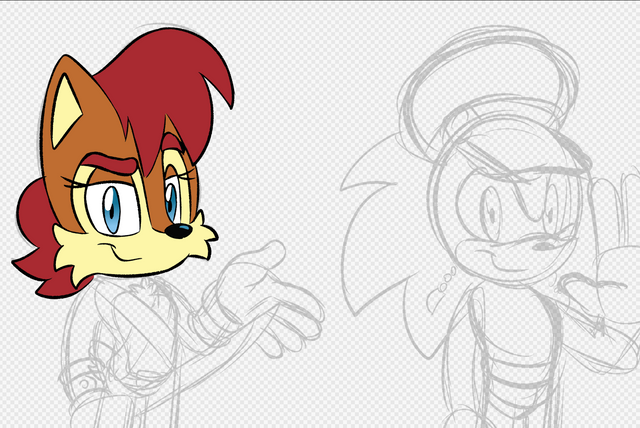Viewport: 640px width, 428px height.
Task: Click the colored character's black nose
Action: (179, 231)
